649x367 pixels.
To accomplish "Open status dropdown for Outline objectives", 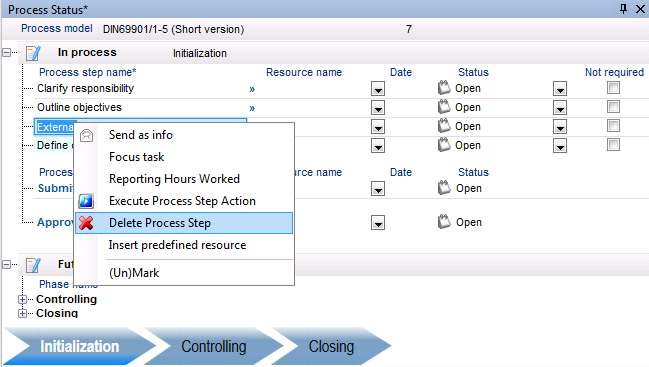I will pos(560,108).
